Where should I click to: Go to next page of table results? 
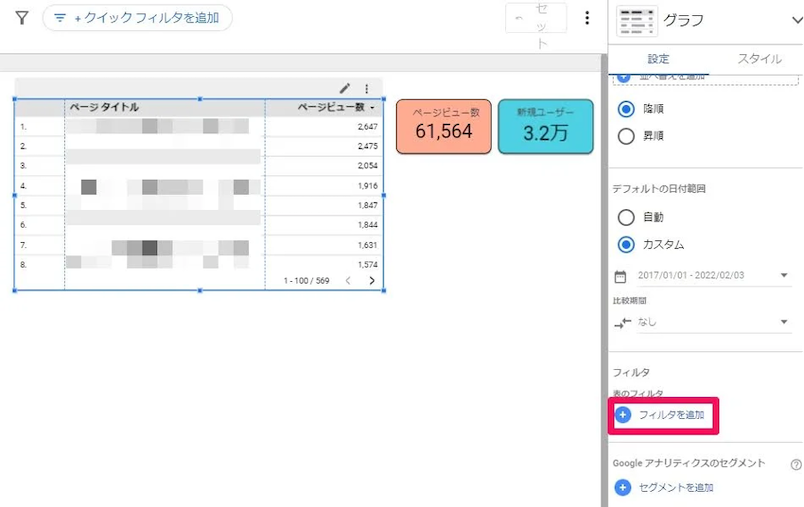(372, 281)
